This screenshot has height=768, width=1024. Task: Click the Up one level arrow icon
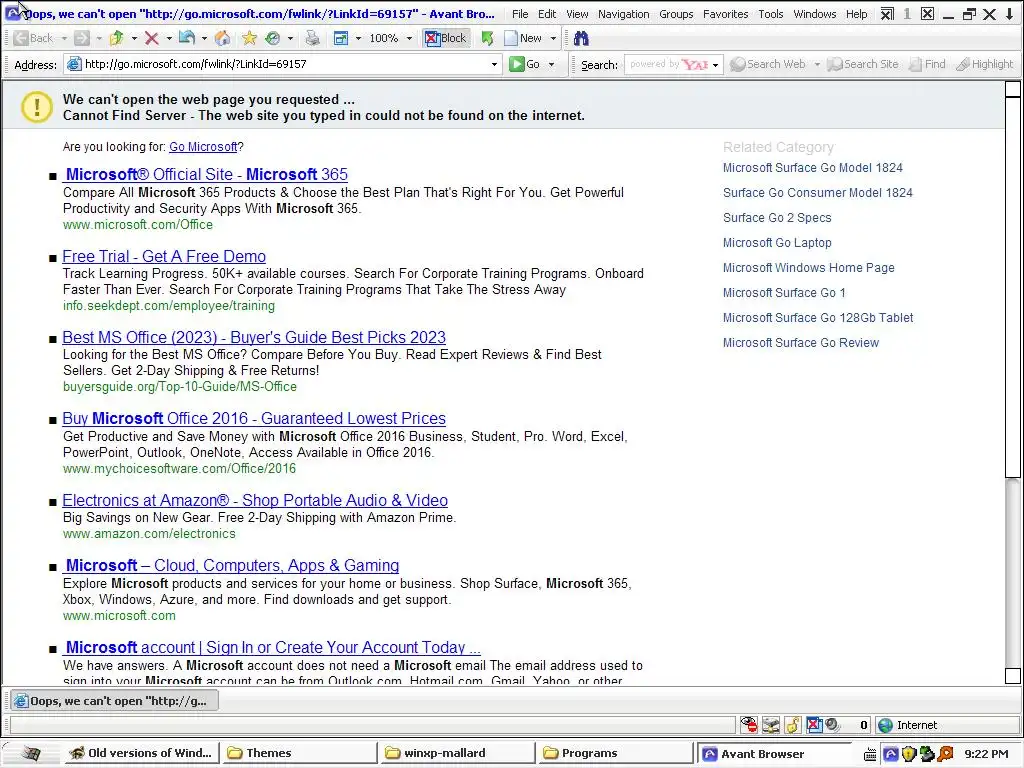click(117, 39)
